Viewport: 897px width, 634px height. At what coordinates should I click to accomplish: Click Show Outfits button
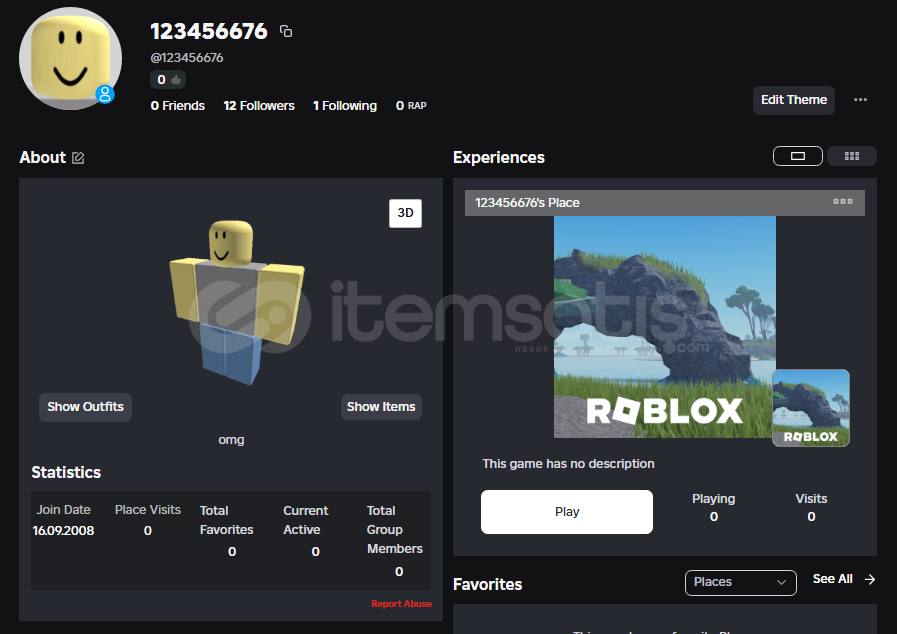tap(85, 407)
